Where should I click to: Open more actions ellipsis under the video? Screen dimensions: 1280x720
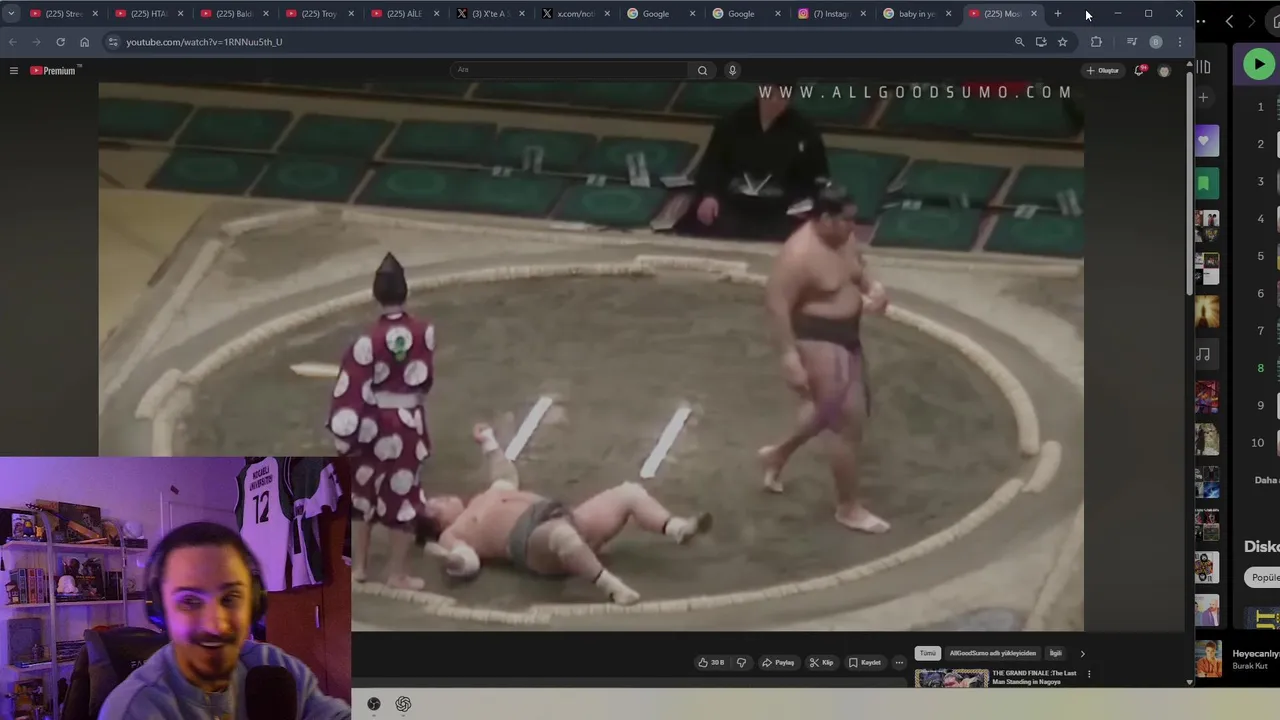(899, 662)
